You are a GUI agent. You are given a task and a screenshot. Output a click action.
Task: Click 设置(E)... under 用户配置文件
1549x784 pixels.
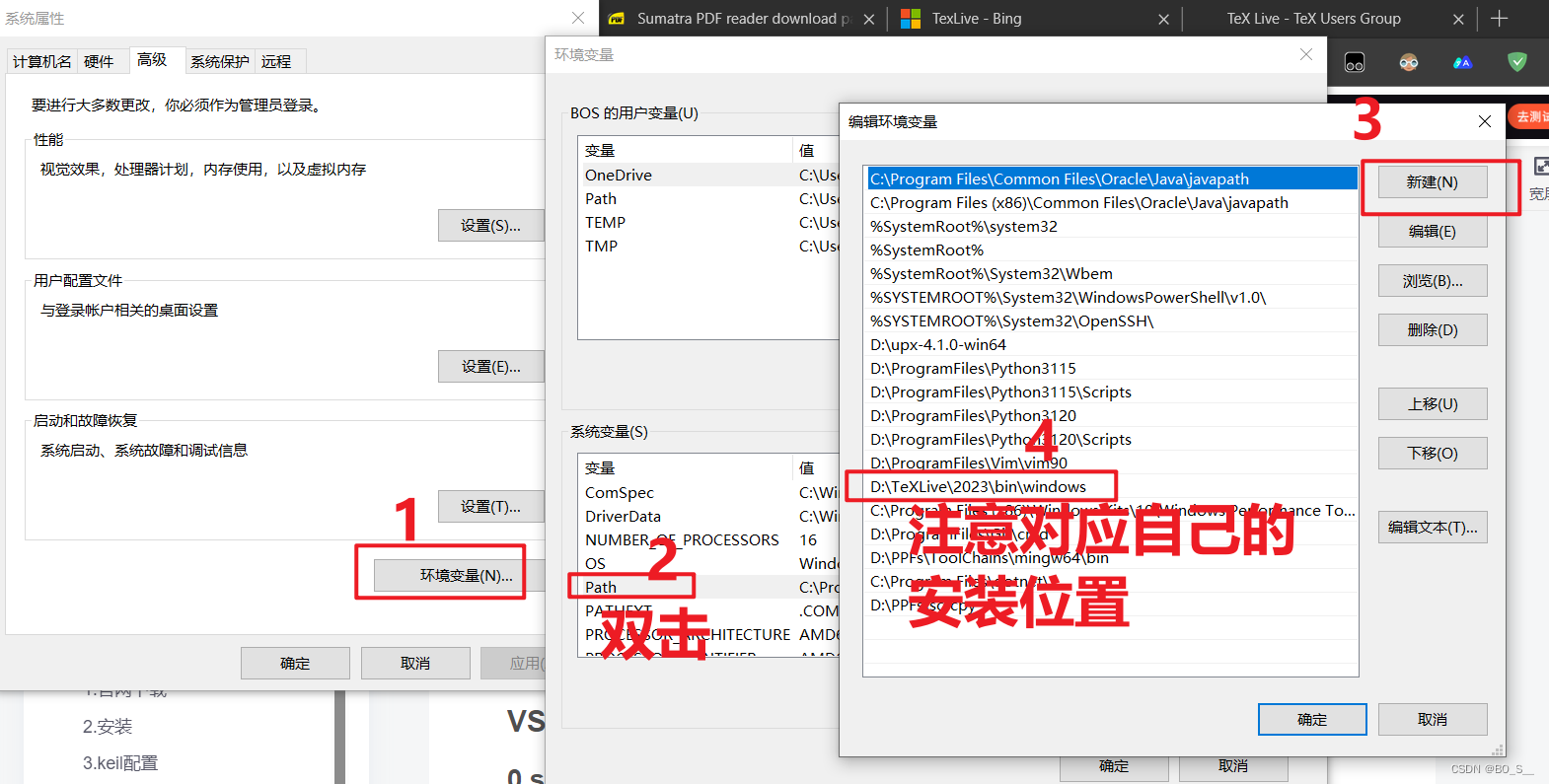pyautogui.click(x=491, y=367)
